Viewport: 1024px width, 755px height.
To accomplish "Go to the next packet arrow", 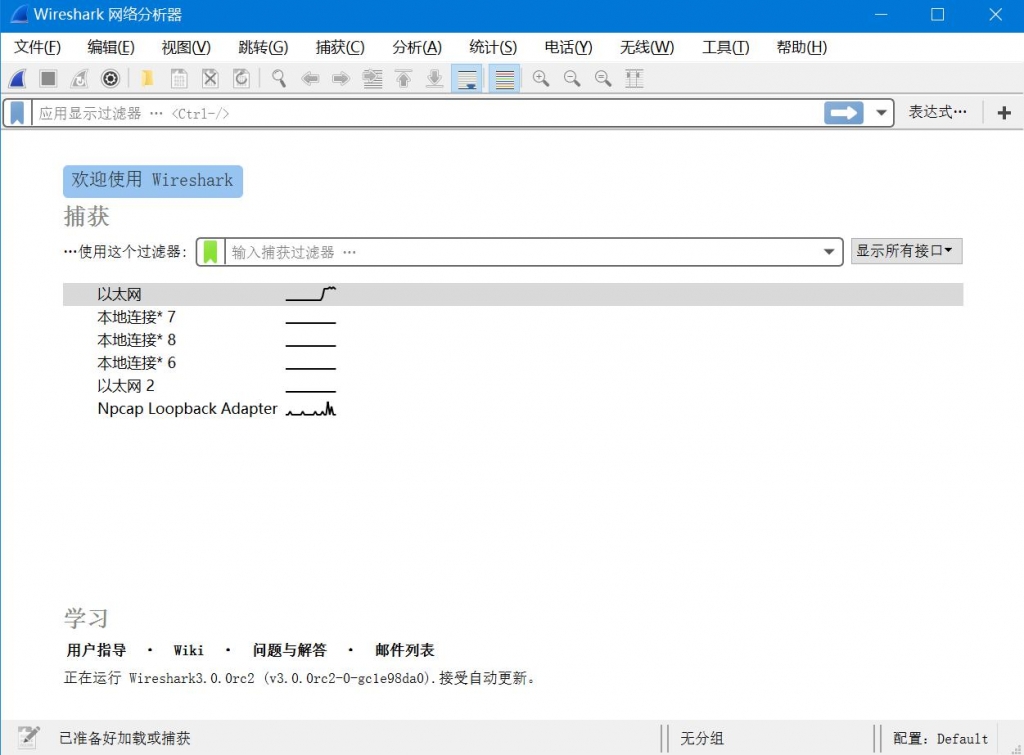I will tap(341, 79).
